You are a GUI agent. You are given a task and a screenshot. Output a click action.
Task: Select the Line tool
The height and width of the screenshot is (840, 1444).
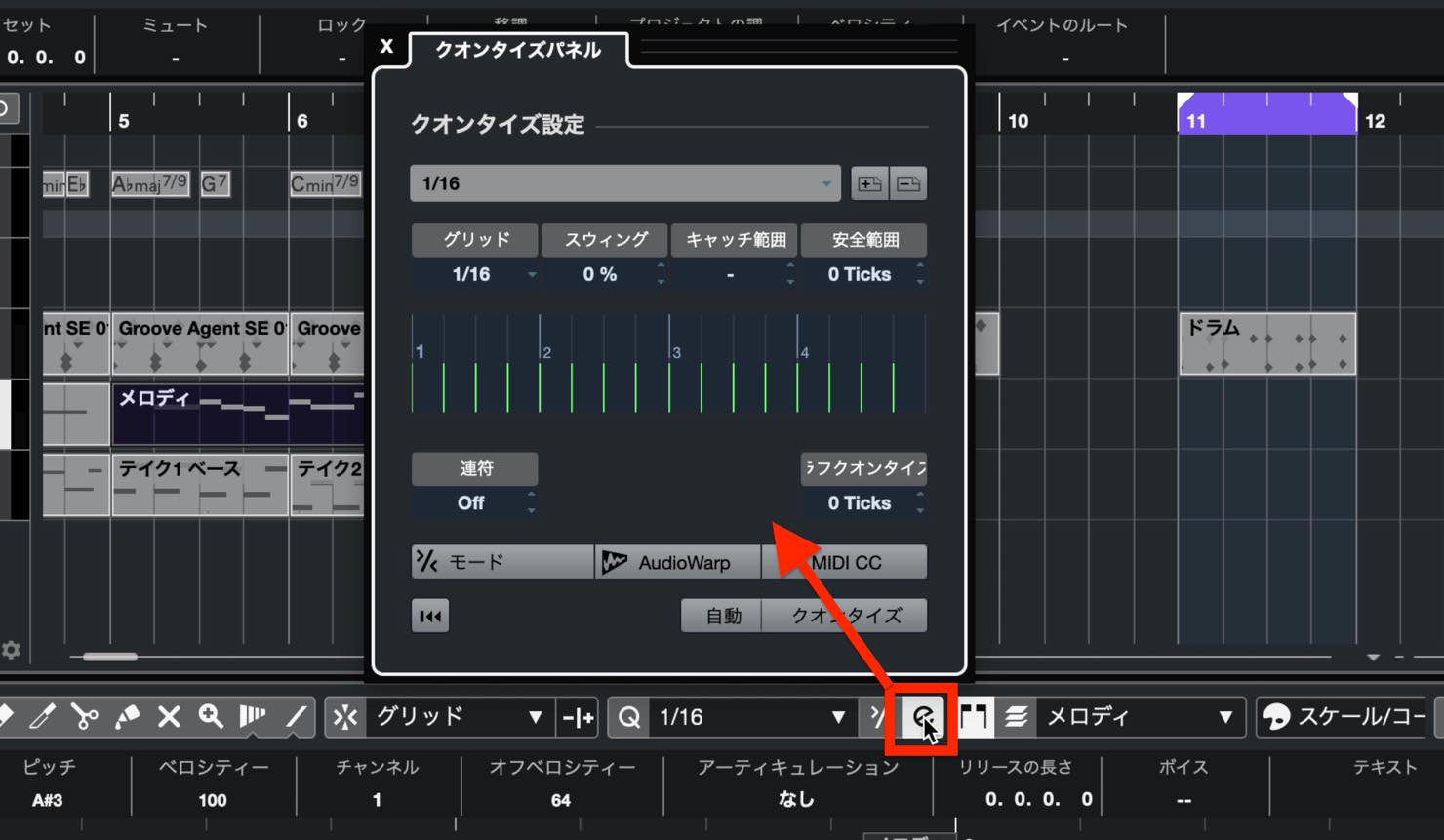coord(296,717)
